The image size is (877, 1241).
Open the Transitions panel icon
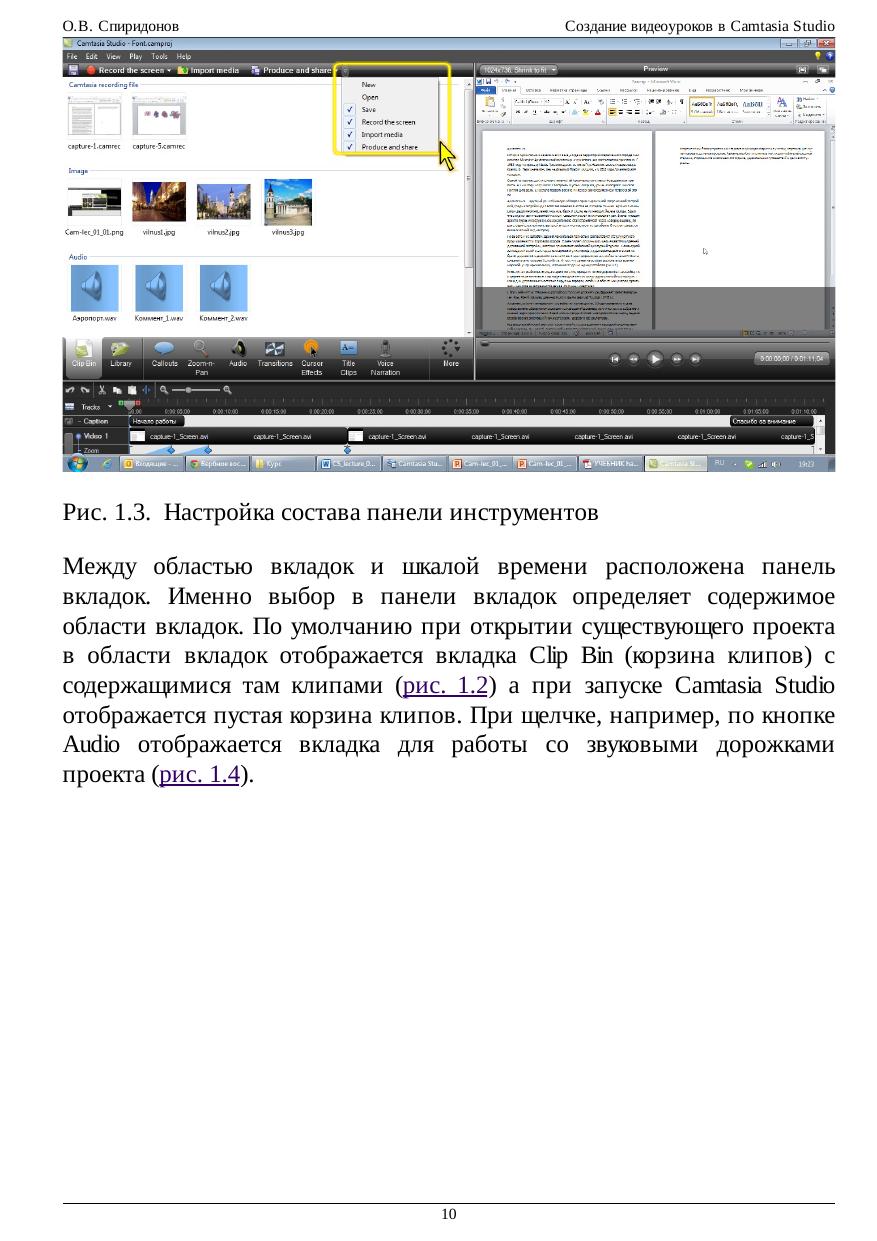(x=274, y=349)
